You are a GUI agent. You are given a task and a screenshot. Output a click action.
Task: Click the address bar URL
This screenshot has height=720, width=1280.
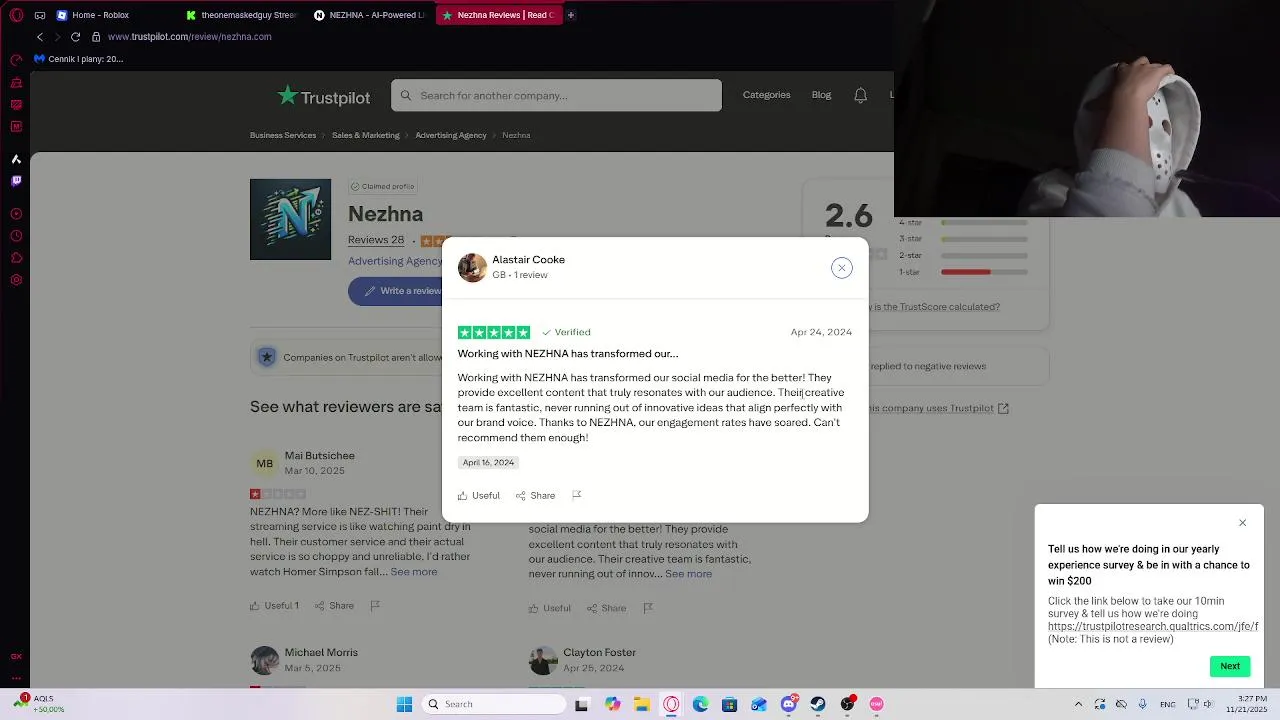189,37
